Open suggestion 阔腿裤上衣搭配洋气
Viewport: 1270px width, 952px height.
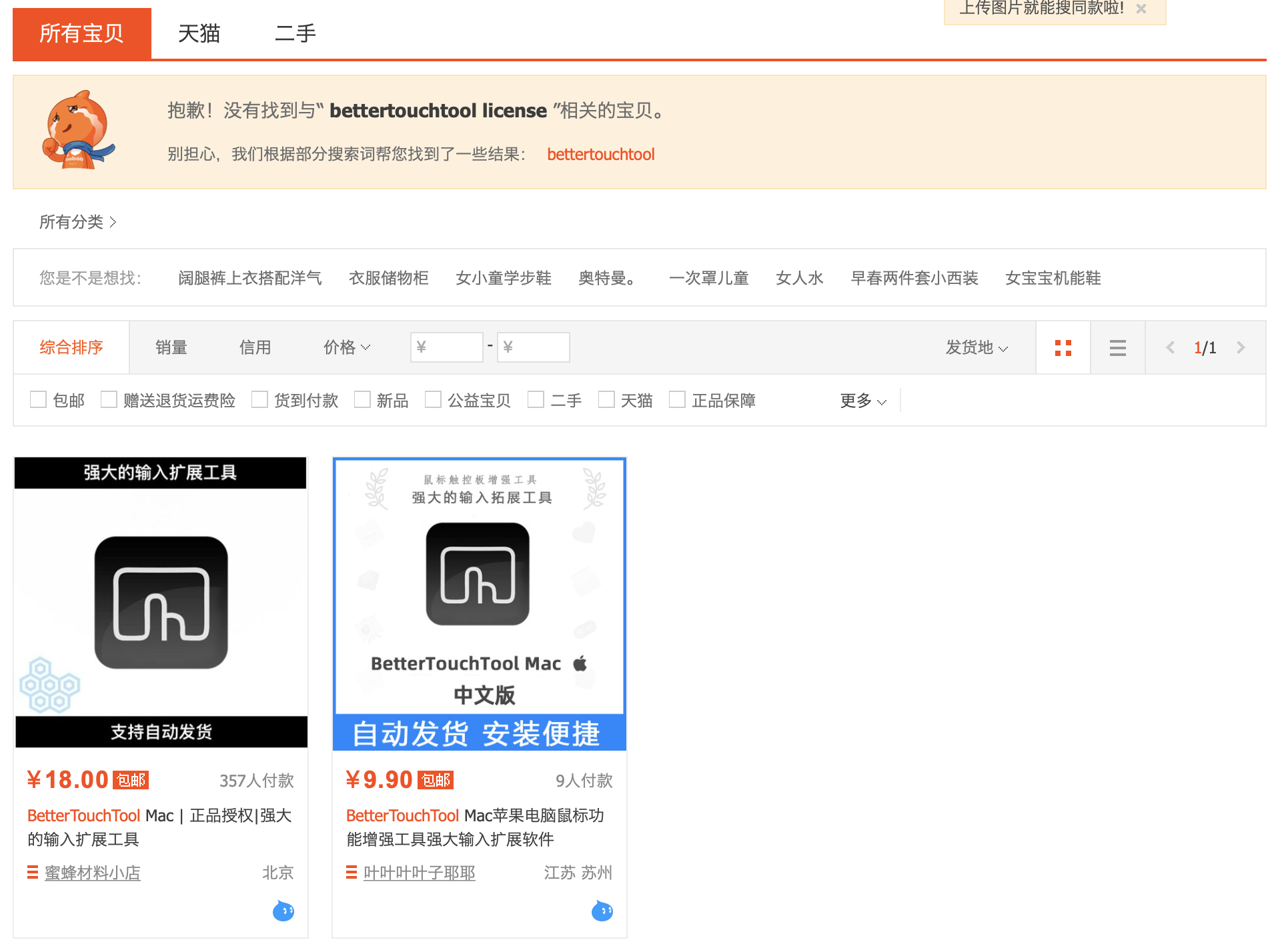250,278
